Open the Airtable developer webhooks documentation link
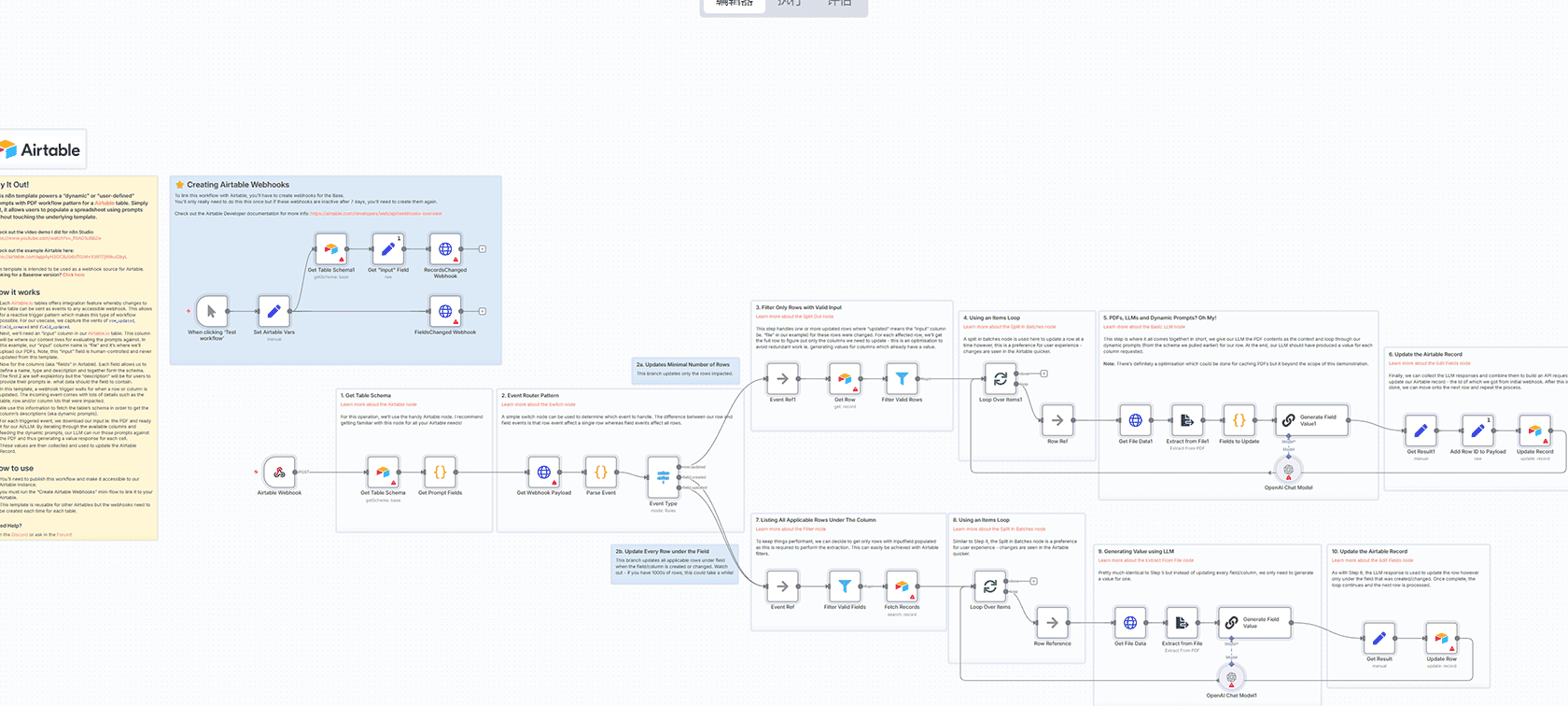 (x=375, y=214)
